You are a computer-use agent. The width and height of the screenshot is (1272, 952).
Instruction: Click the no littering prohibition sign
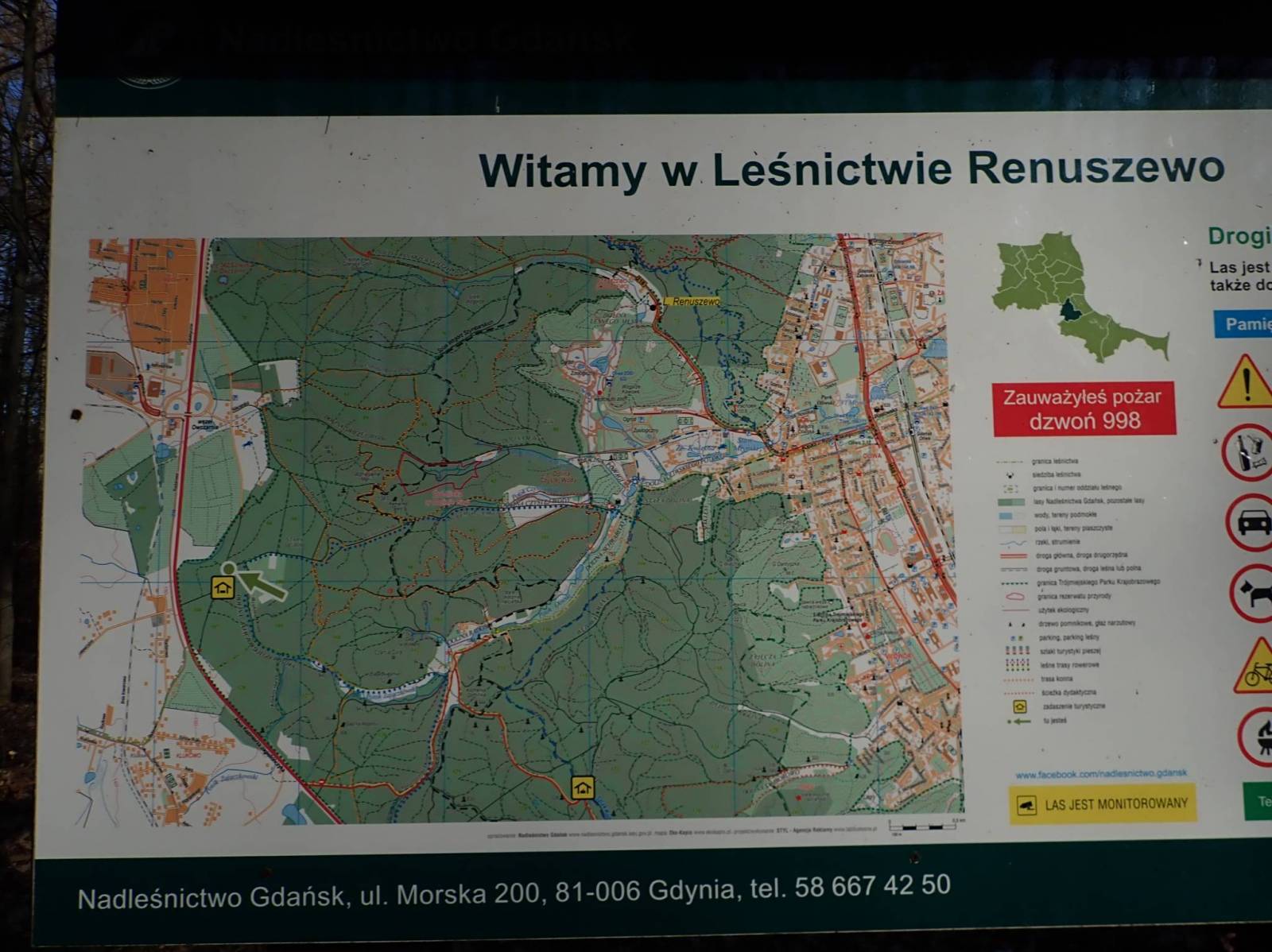pyautogui.click(x=1247, y=453)
